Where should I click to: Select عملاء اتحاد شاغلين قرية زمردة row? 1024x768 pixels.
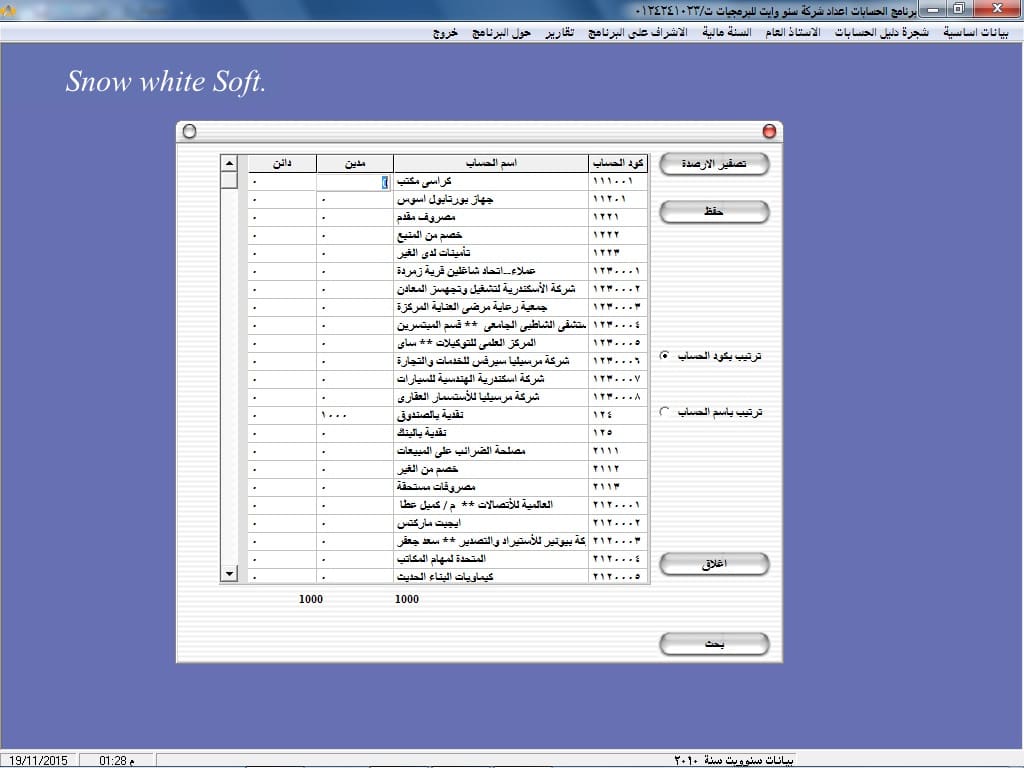click(x=449, y=271)
